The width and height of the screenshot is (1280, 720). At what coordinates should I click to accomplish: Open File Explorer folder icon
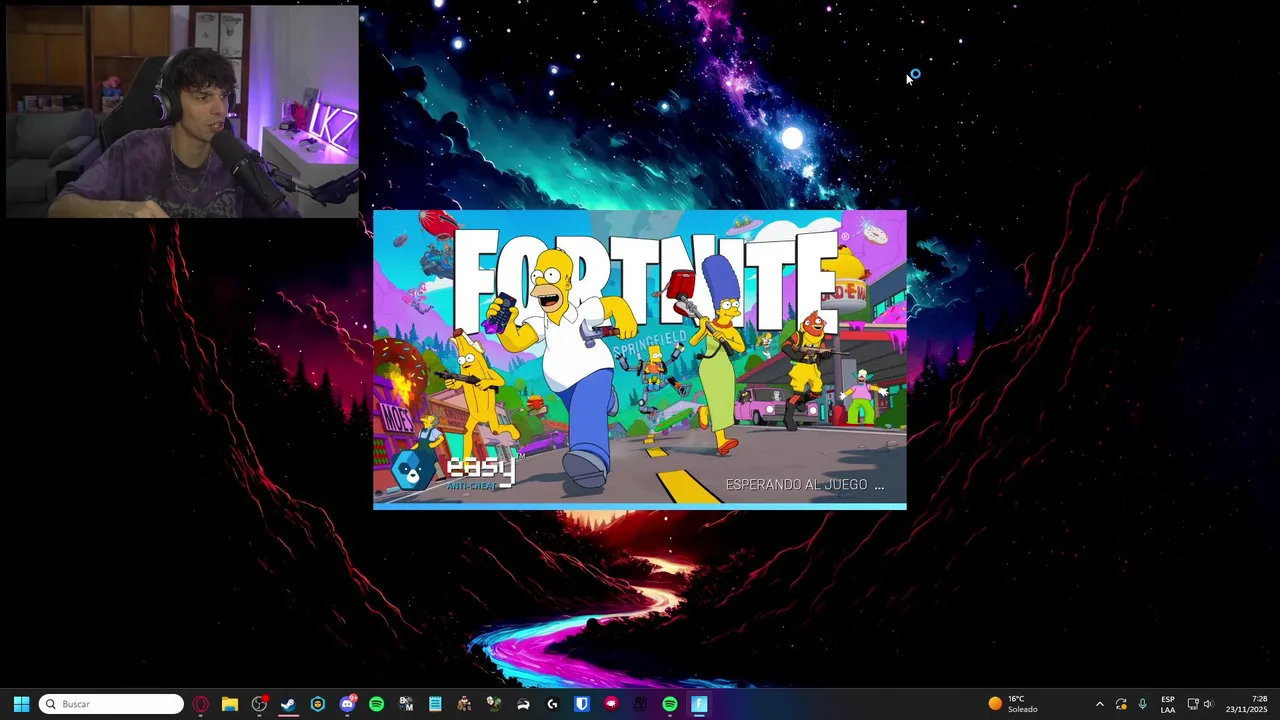point(230,704)
